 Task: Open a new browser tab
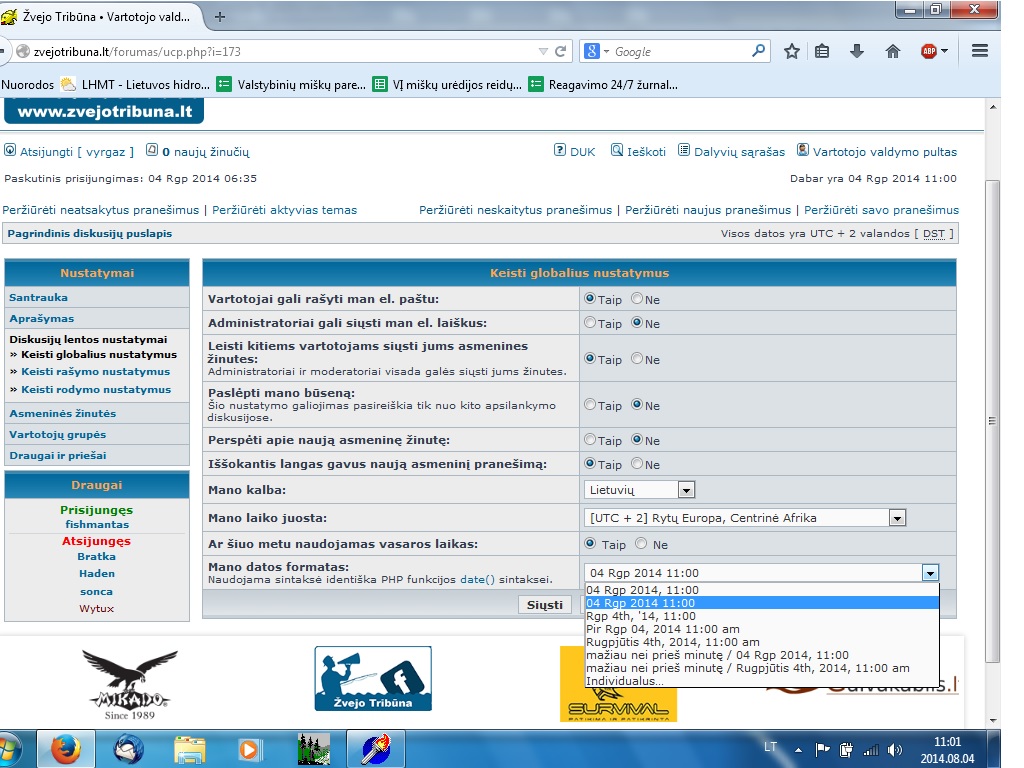pyautogui.click(x=220, y=16)
